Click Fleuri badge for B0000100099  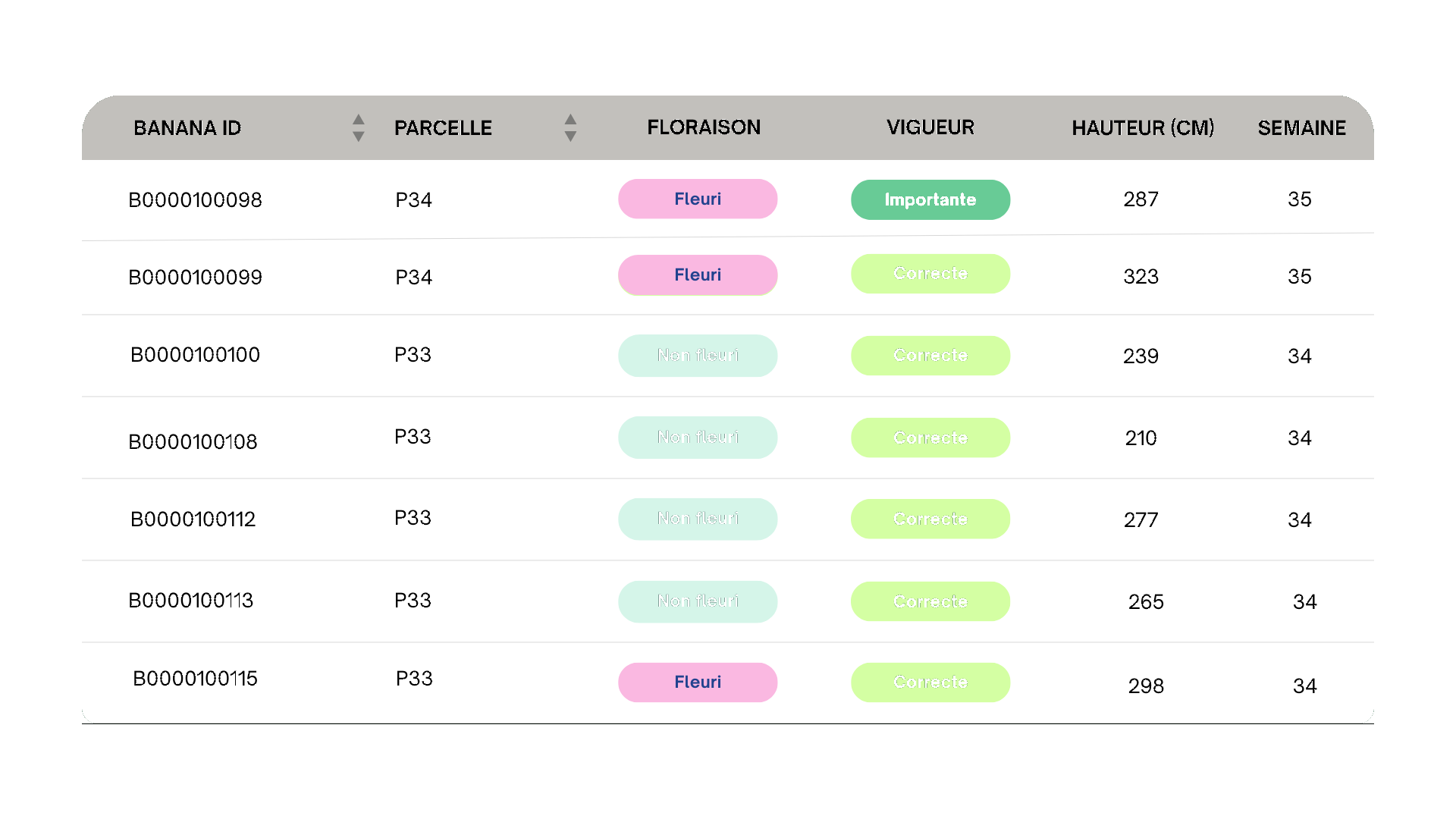pyautogui.click(x=698, y=275)
